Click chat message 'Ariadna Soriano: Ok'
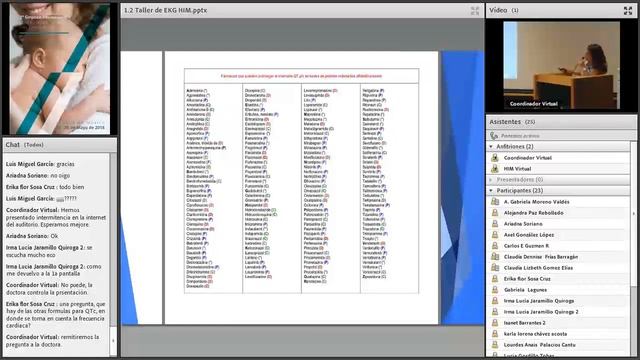Viewport: 640px width, 360px height. tap(32, 236)
